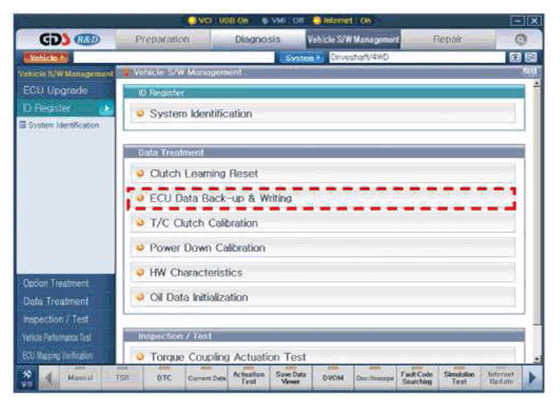Expand the ID Register arrow in sidebar
The width and height of the screenshot is (560, 407).
pos(107,108)
